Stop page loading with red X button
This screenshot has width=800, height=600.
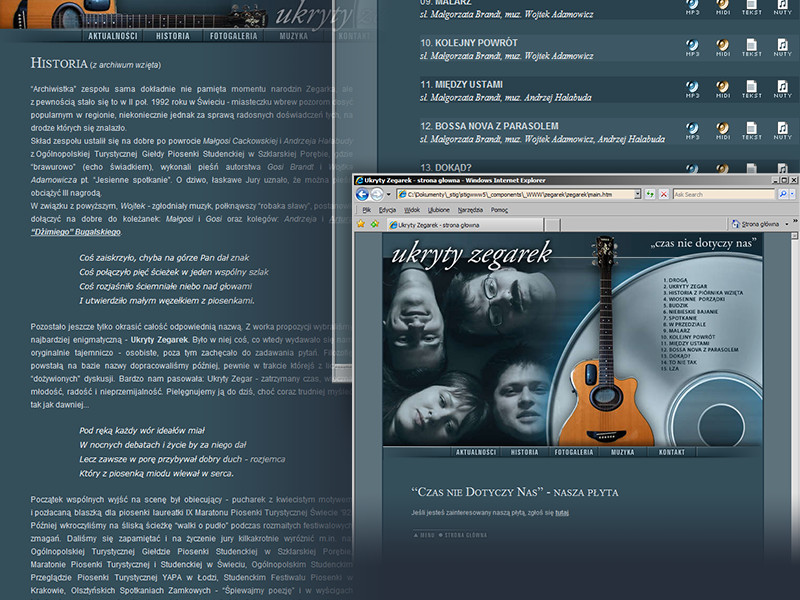(x=663, y=194)
